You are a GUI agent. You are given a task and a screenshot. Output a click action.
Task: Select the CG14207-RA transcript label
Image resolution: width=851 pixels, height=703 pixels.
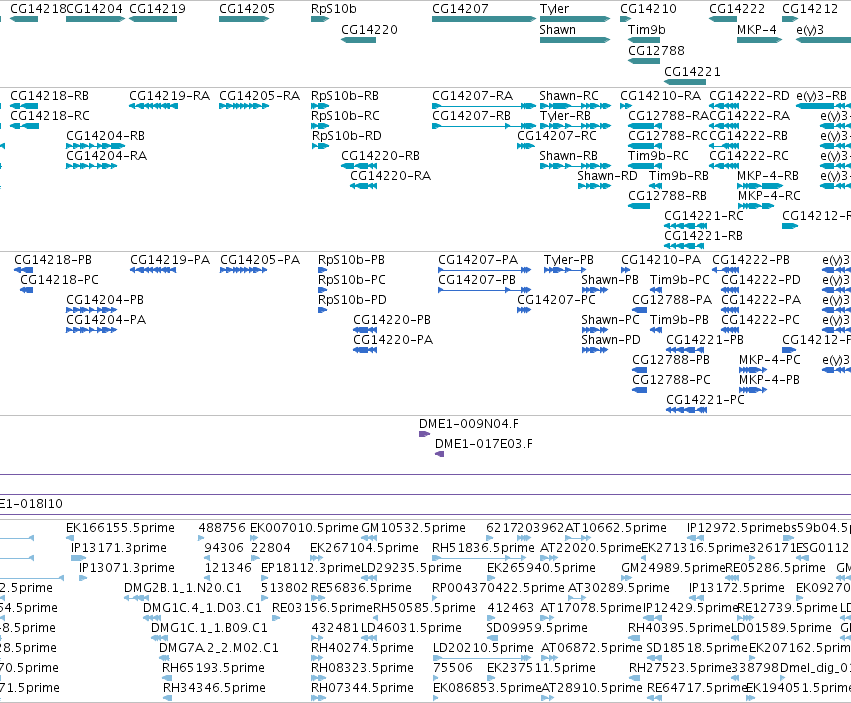pos(472,96)
